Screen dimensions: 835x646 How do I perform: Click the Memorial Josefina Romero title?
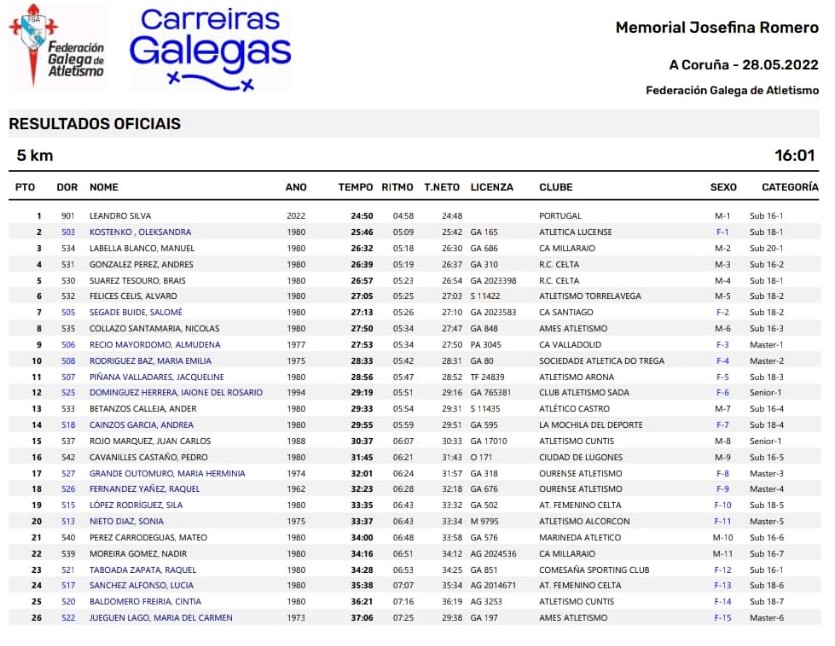point(716,28)
